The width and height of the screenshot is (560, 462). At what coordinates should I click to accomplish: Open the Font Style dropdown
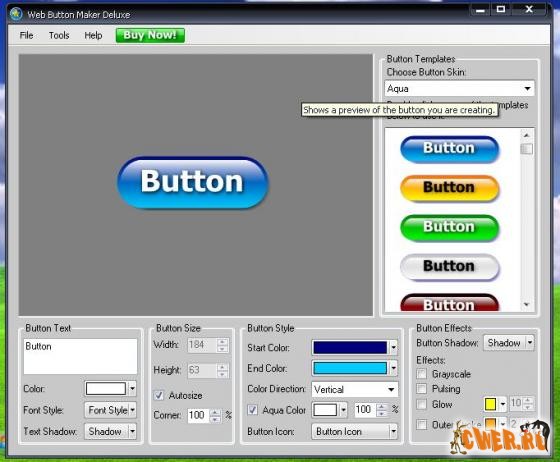point(110,410)
